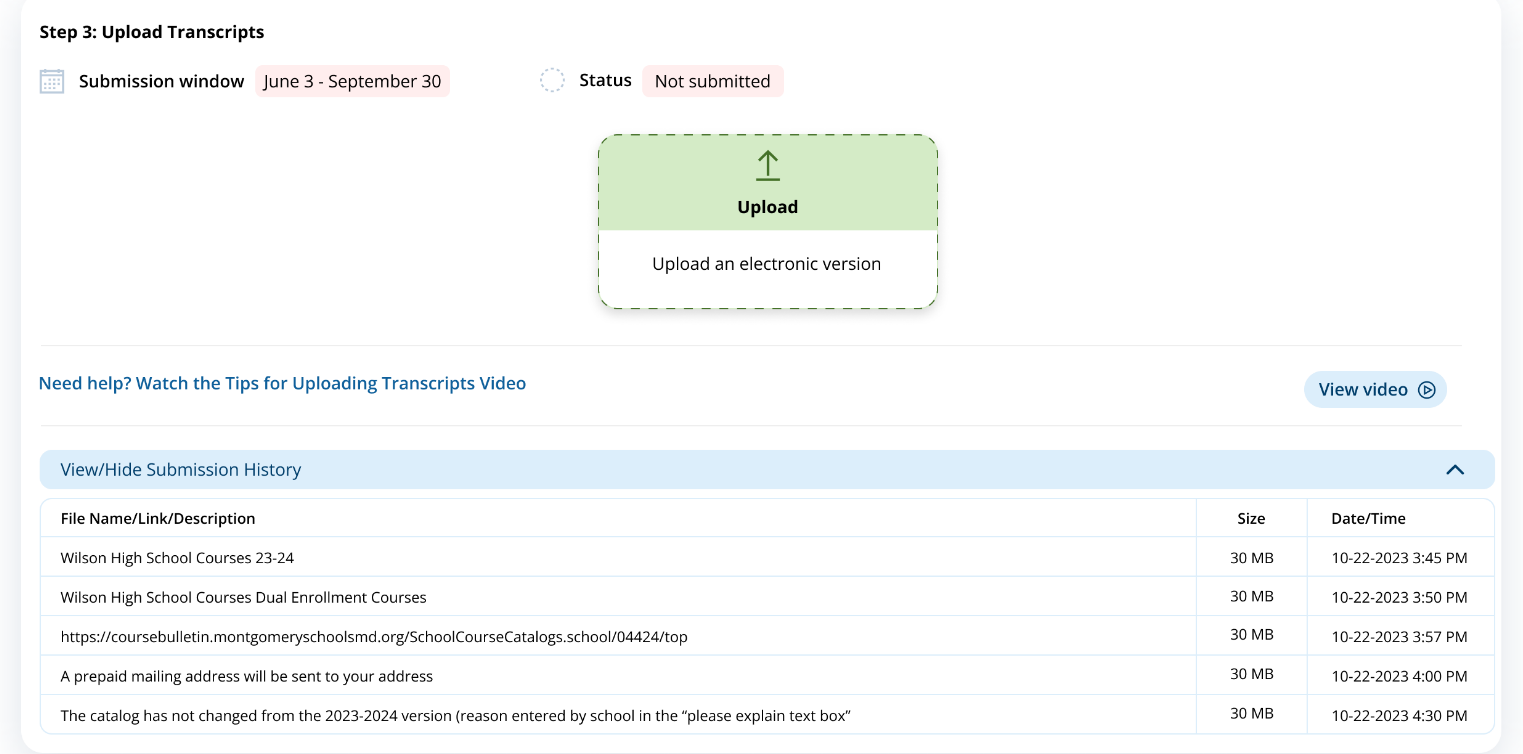Viewport: 1523px width, 754px height.
Task: Click the dashed circle Status icon
Action: tap(552, 81)
